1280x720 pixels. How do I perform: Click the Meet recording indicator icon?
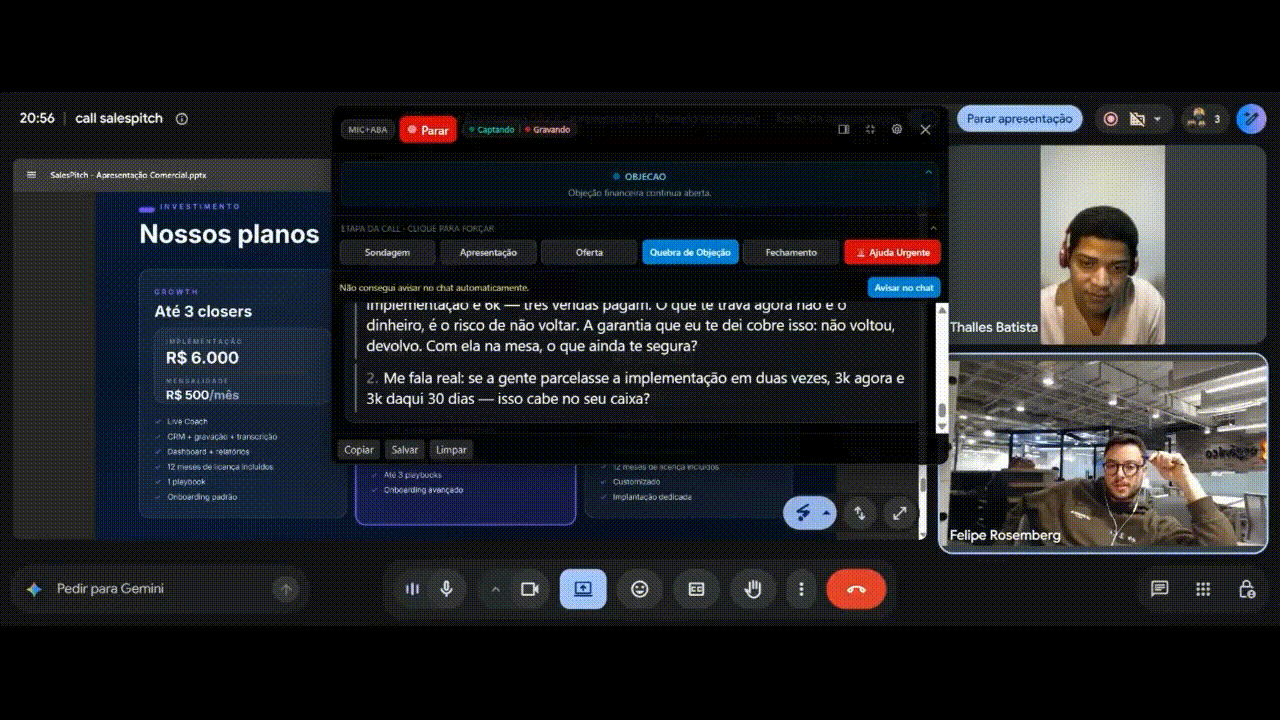click(x=1110, y=119)
